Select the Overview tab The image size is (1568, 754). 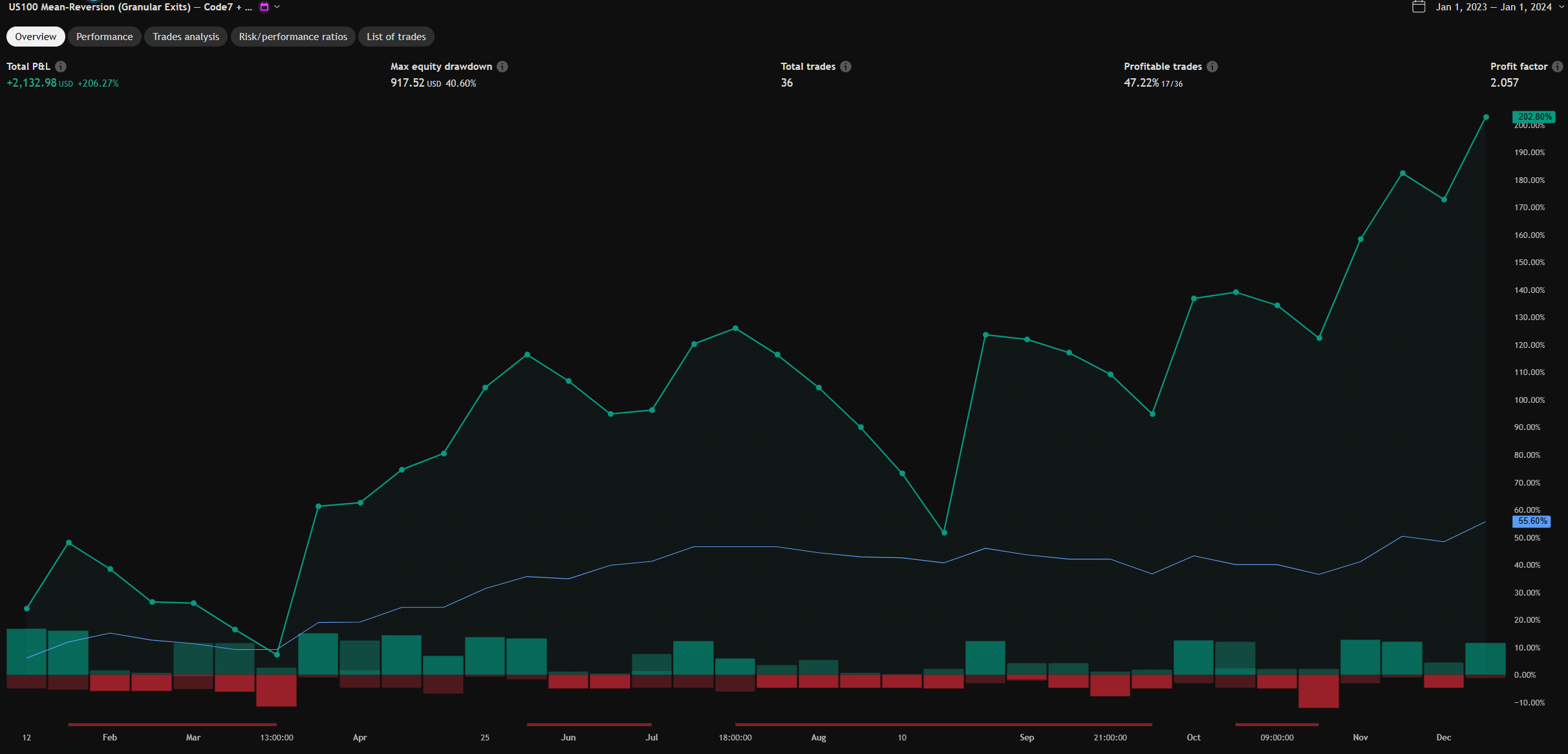[x=36, y=37]
